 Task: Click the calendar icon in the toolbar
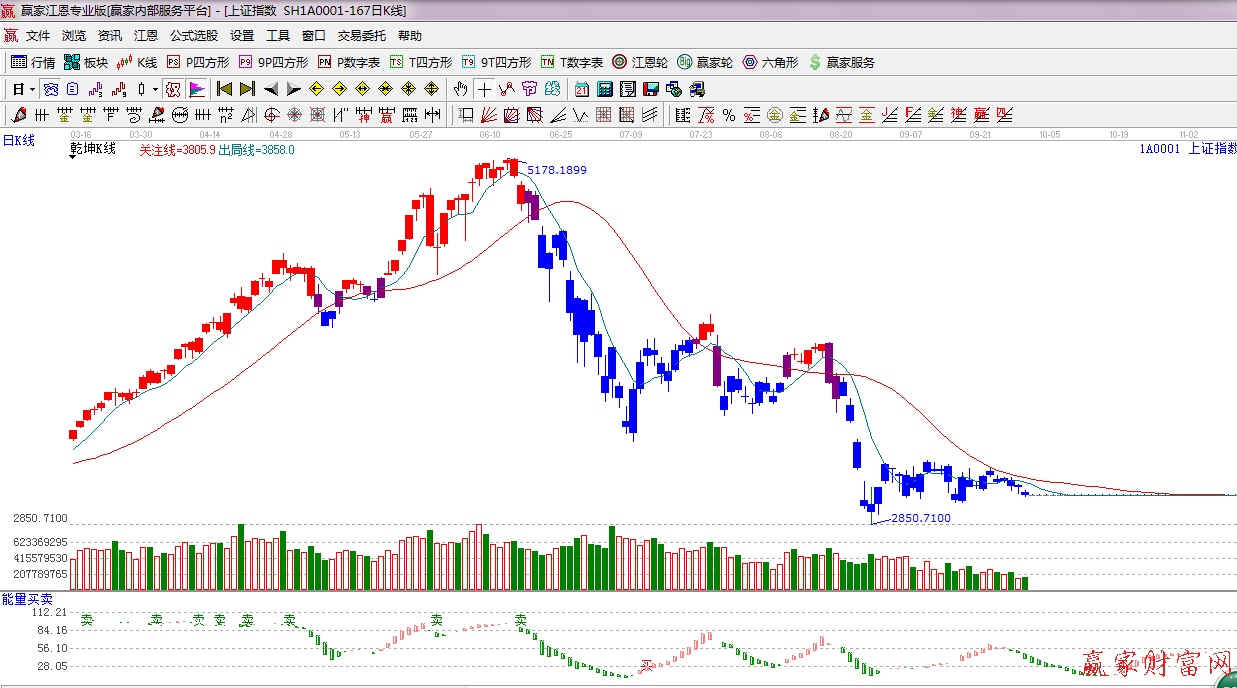pyautogui.click(x=581, y=89)
